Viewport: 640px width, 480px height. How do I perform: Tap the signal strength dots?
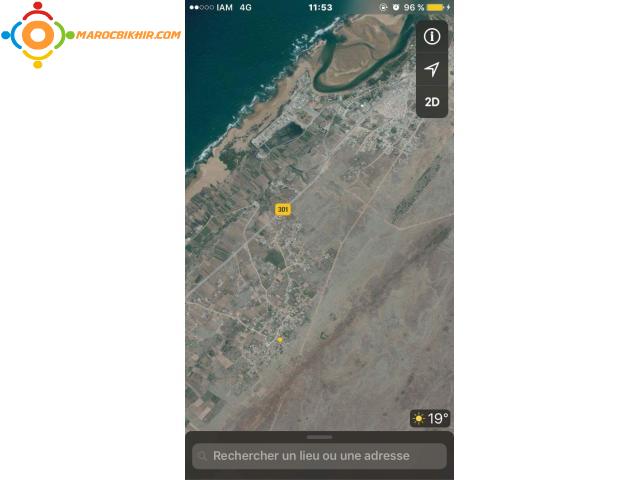202,7
